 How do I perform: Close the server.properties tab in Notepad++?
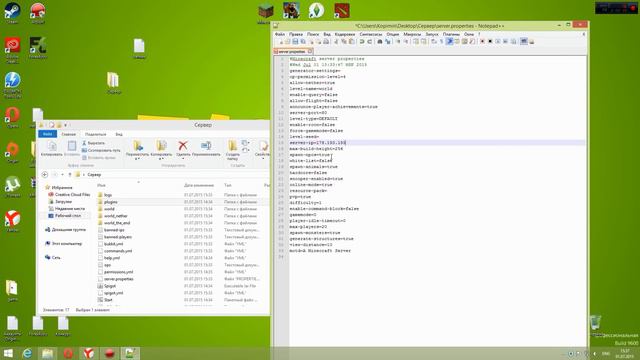[310, 51]
